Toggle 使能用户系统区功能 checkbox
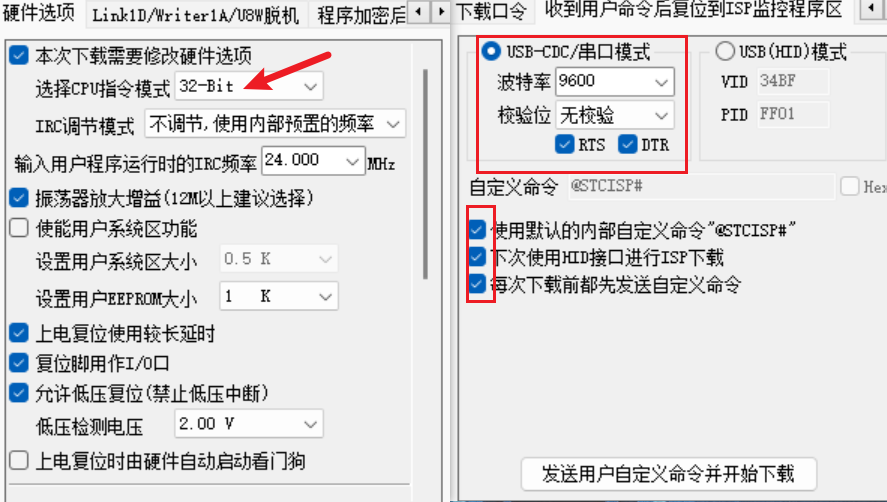This screenshot has height=502, width=887. pyautogui.click(x=19, y=228)
